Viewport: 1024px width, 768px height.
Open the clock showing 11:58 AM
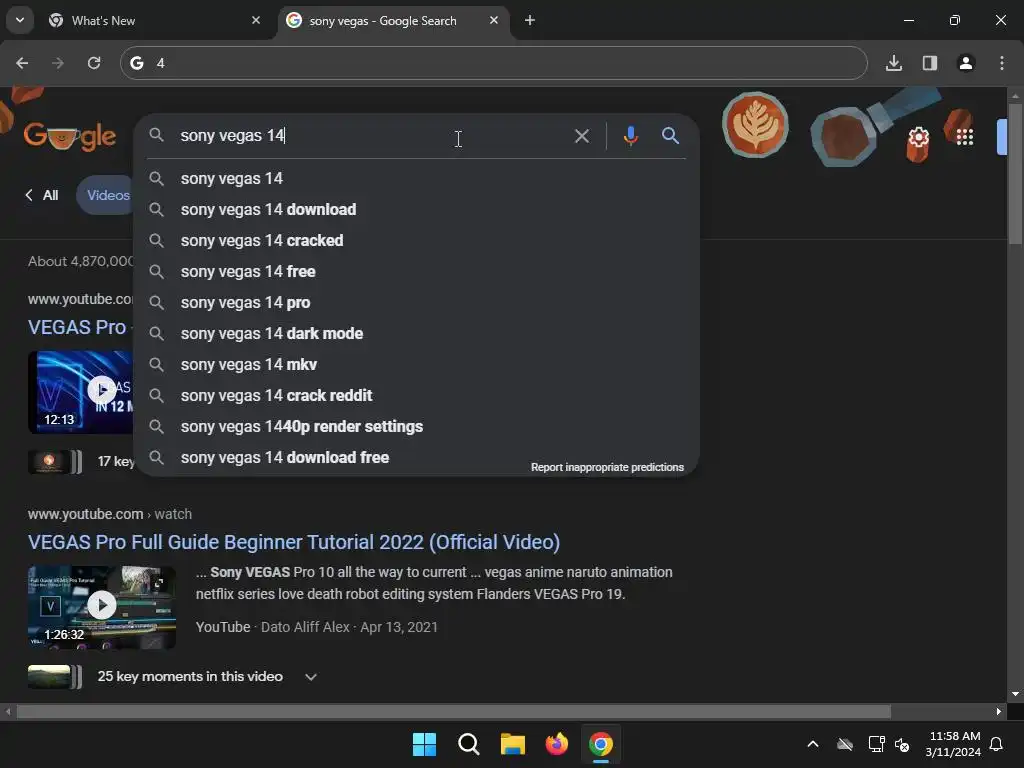tap(953, 744)
